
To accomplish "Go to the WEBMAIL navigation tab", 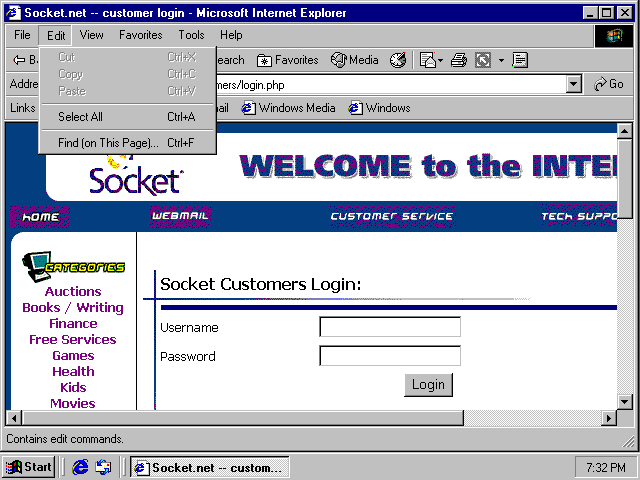I will point(180,216).
